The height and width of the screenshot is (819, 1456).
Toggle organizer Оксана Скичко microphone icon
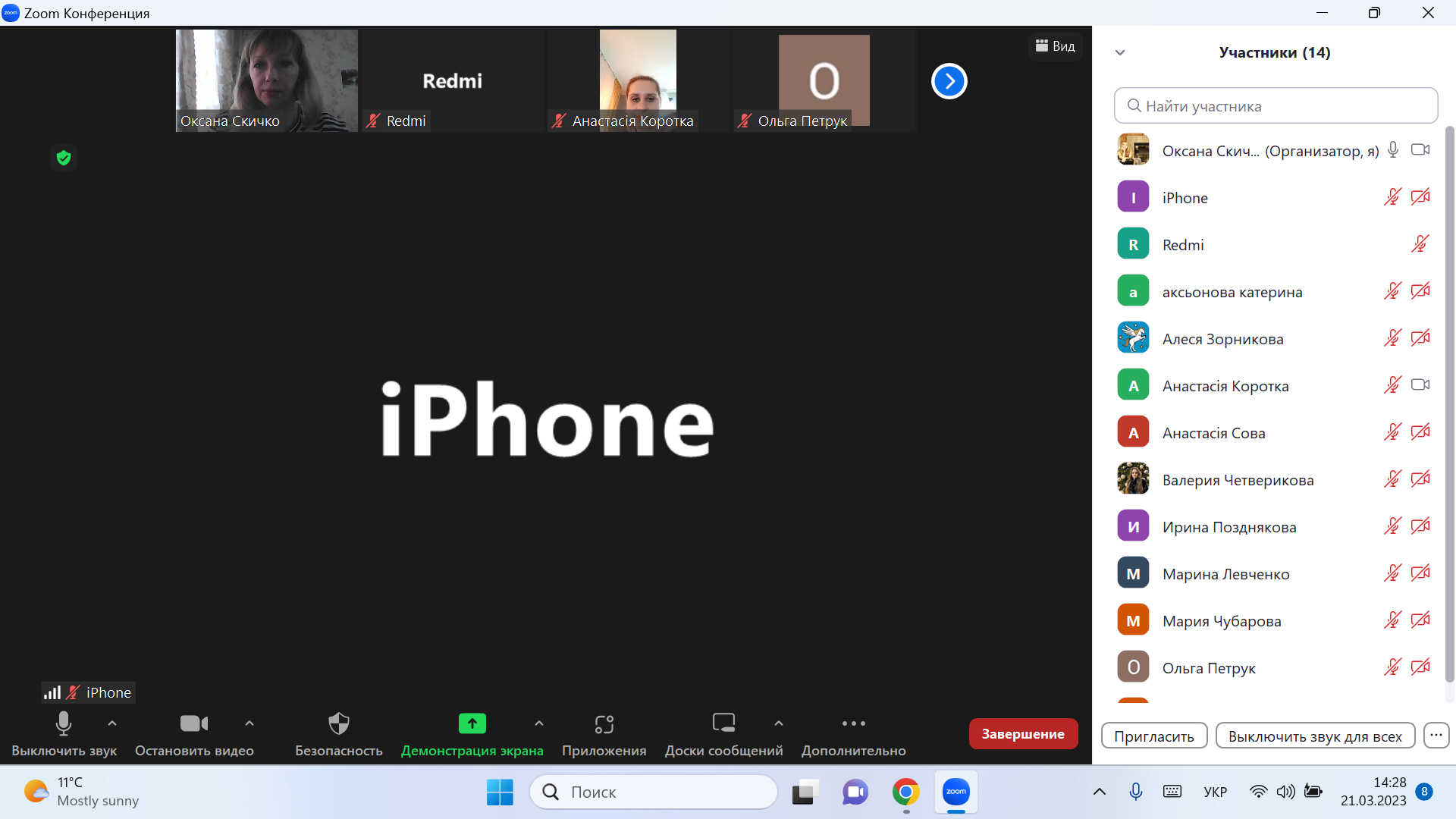pos(1393,149)
